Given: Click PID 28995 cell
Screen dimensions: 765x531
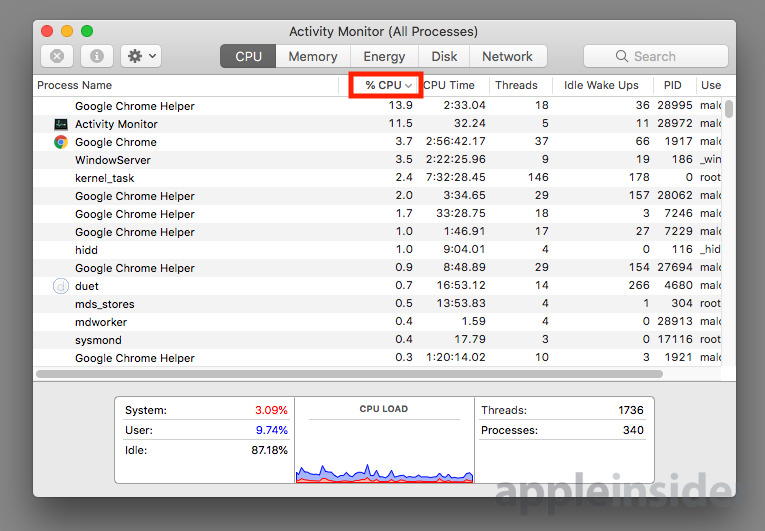Looking at the screenshot, I should click(x=675, y=105).
